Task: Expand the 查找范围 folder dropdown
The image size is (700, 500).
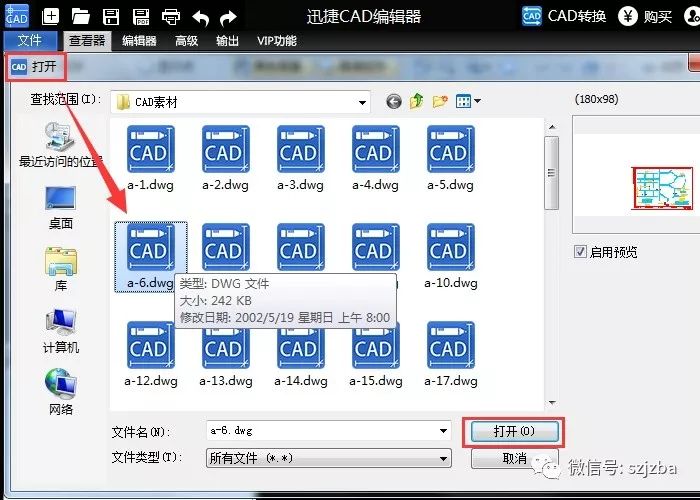Action: (363, 102)
